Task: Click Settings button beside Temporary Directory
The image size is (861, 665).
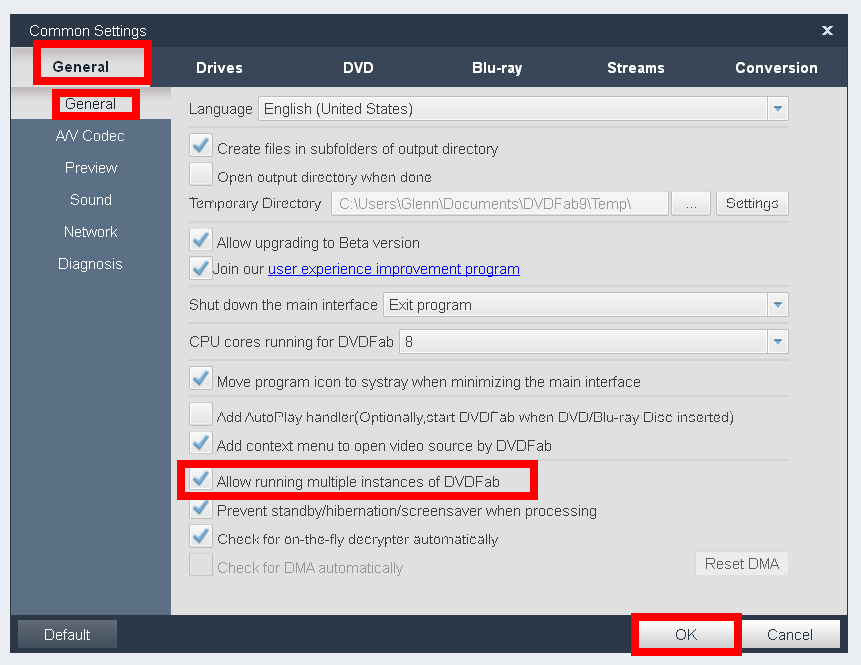Action: click(x=752, y=204)
